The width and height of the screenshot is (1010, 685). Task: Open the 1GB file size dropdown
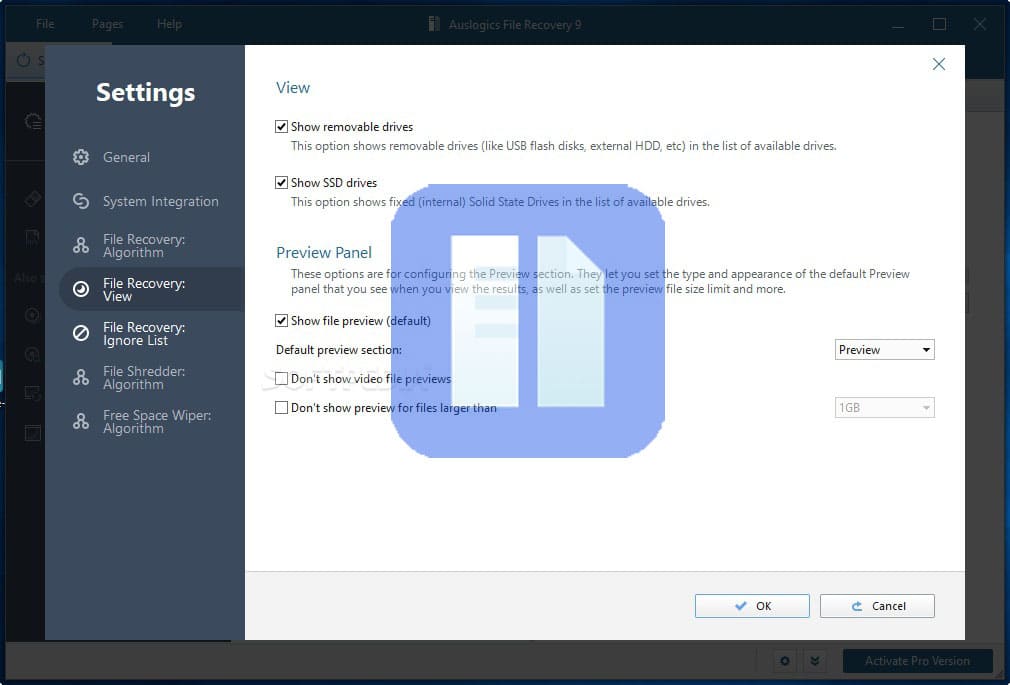click(884, 407)
